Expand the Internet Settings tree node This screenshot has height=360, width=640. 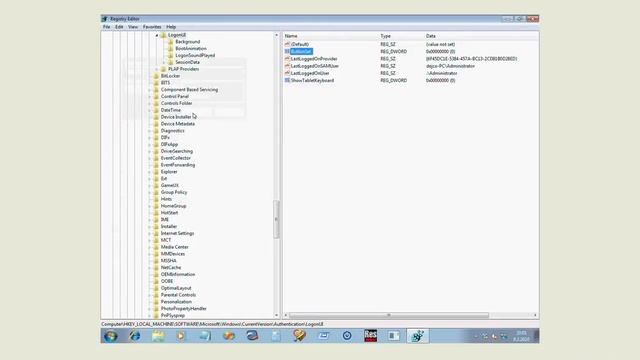[149, 233]
